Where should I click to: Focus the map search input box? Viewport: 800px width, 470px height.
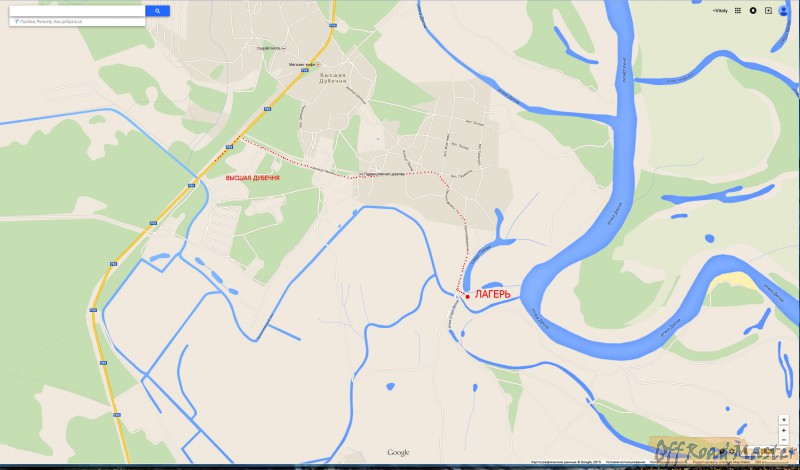(77, 11)
